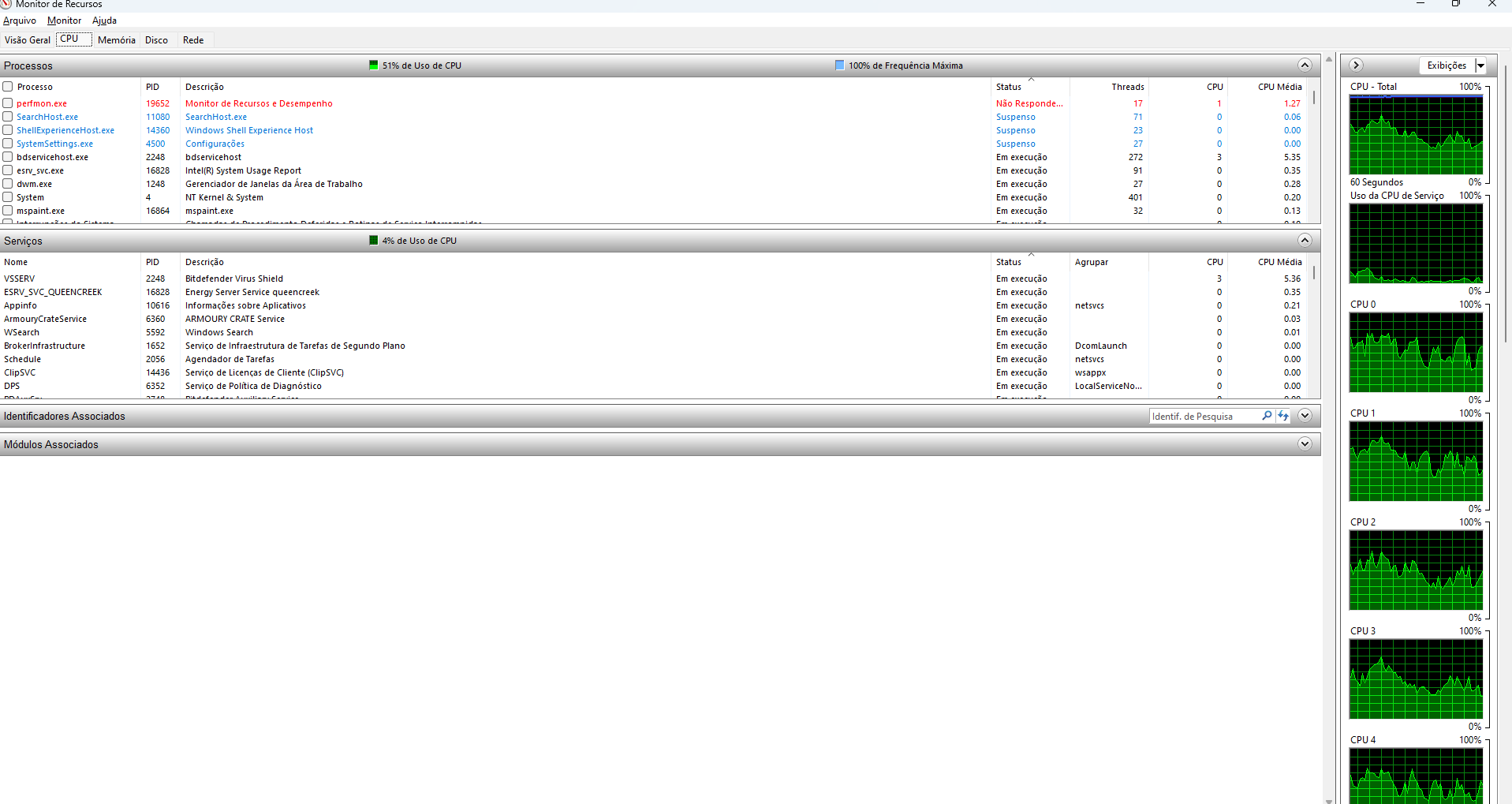Screen dimensions: 1512x804
Task: Sort processes by Descrição column header
Action: 585,87
